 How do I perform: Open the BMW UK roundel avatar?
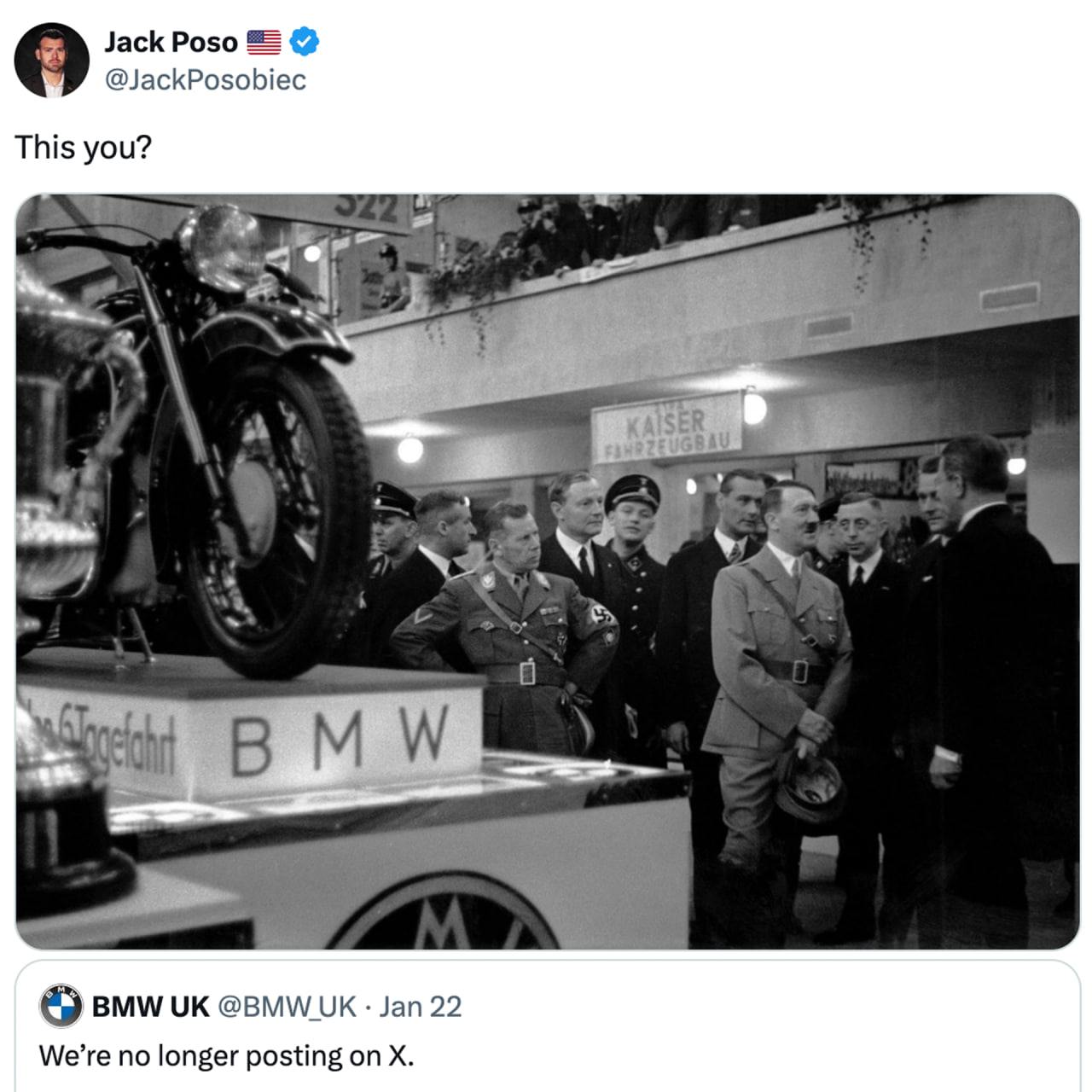(61, 1007)
